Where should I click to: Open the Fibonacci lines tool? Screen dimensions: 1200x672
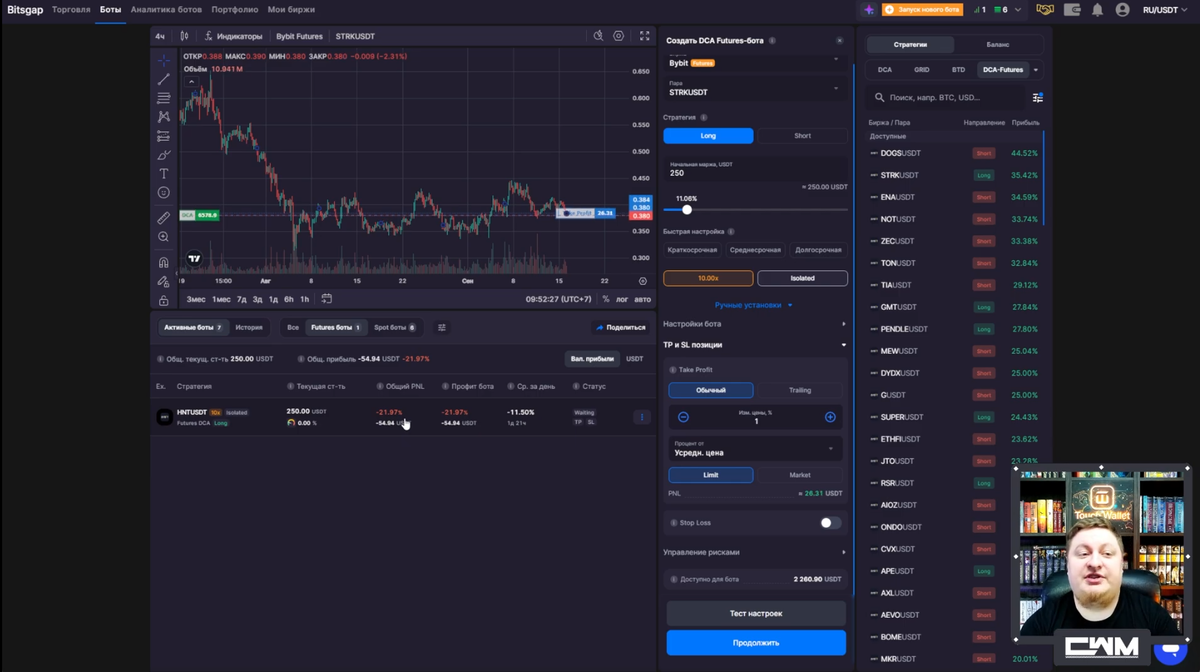(163, 98)
